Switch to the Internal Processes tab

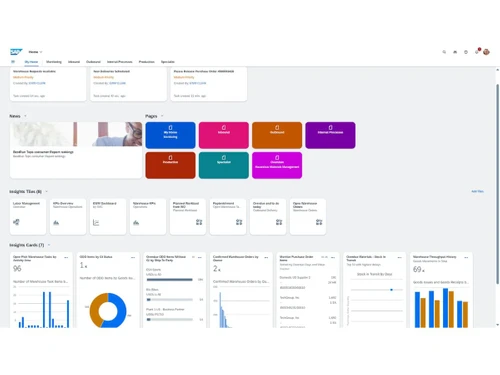(120, 62)
